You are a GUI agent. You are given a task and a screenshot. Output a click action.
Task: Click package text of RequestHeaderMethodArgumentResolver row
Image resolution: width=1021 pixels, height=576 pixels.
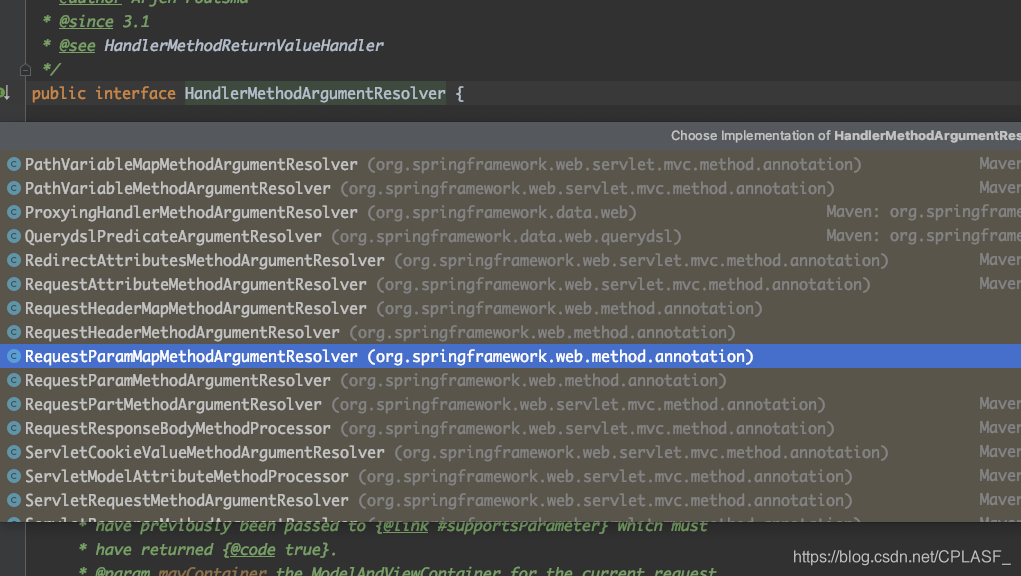[542, 333]
